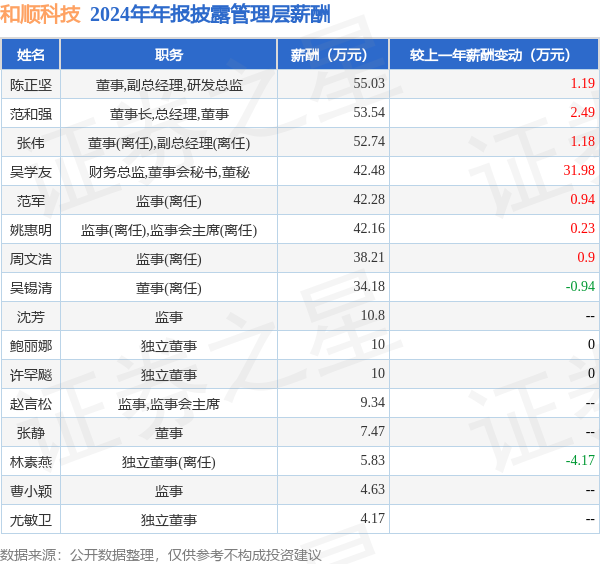
Task: Click the title 监事(离任),监事会主席(离任)
Action: point(169,230)
